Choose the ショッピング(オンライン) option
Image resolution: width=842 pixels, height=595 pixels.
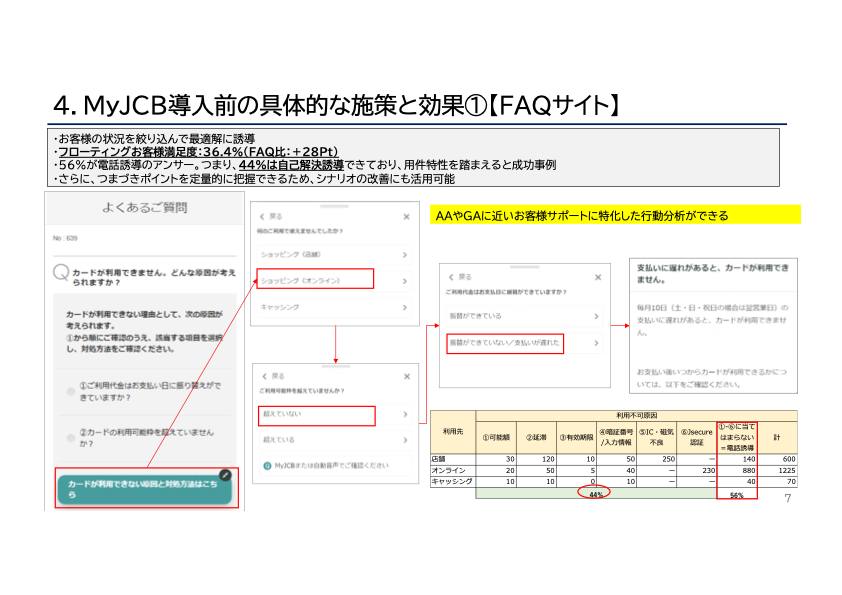coord(334,281)
